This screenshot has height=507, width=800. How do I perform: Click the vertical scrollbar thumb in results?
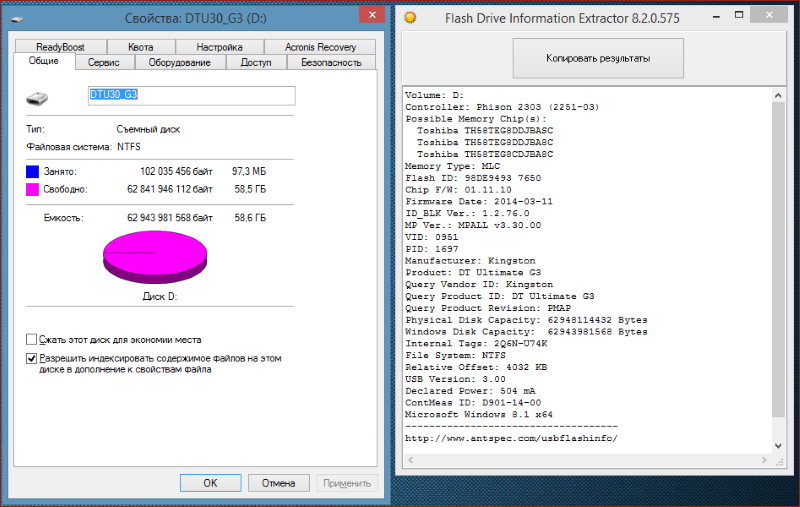point(778,259)
